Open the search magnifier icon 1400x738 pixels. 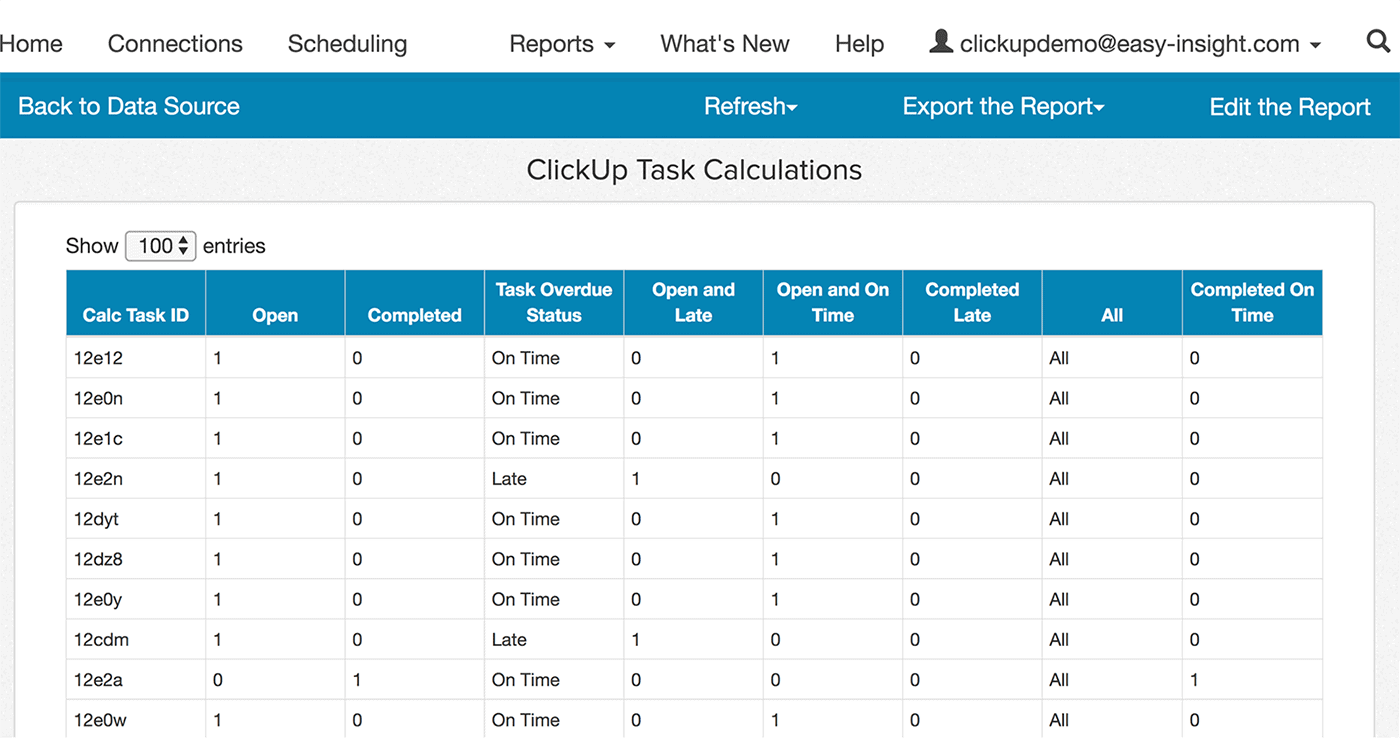point(1378,42)
